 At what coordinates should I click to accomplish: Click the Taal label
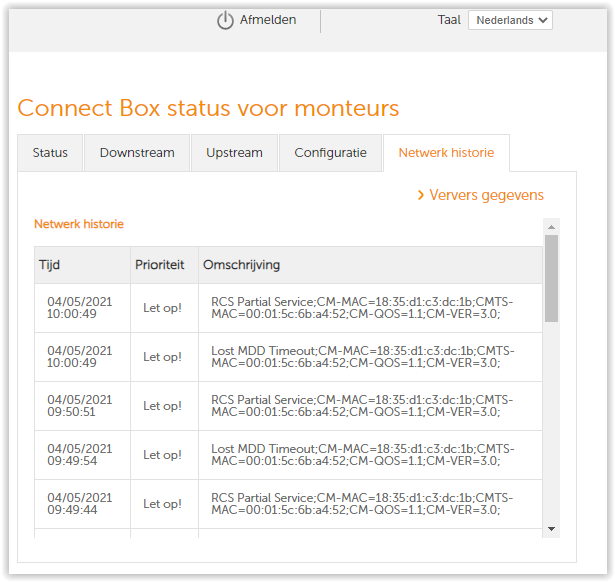click(449, 20)
